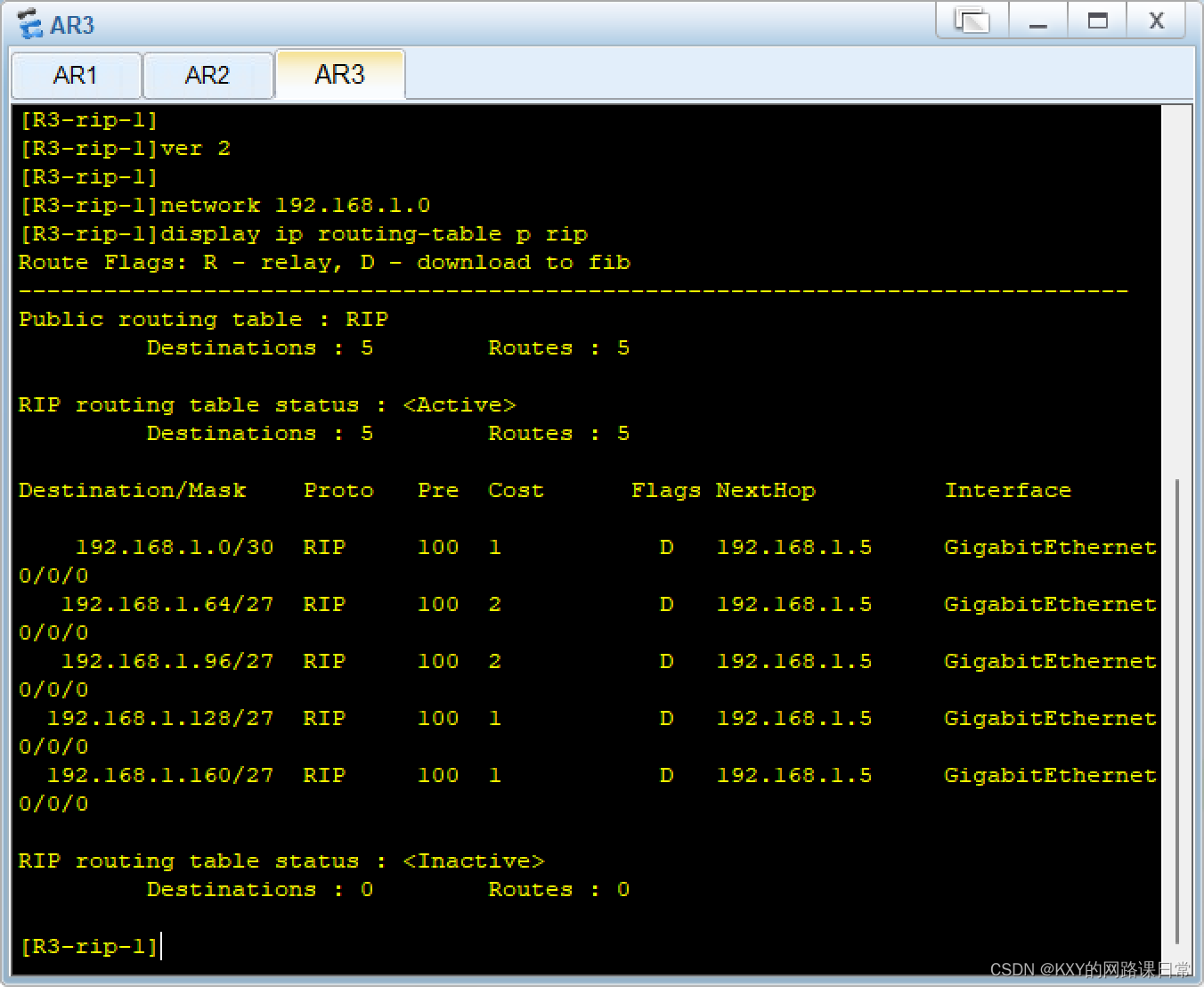Click the 192.168.1.64/27 destination line
Screen dimensions: 1204x987
click(167, 604)
